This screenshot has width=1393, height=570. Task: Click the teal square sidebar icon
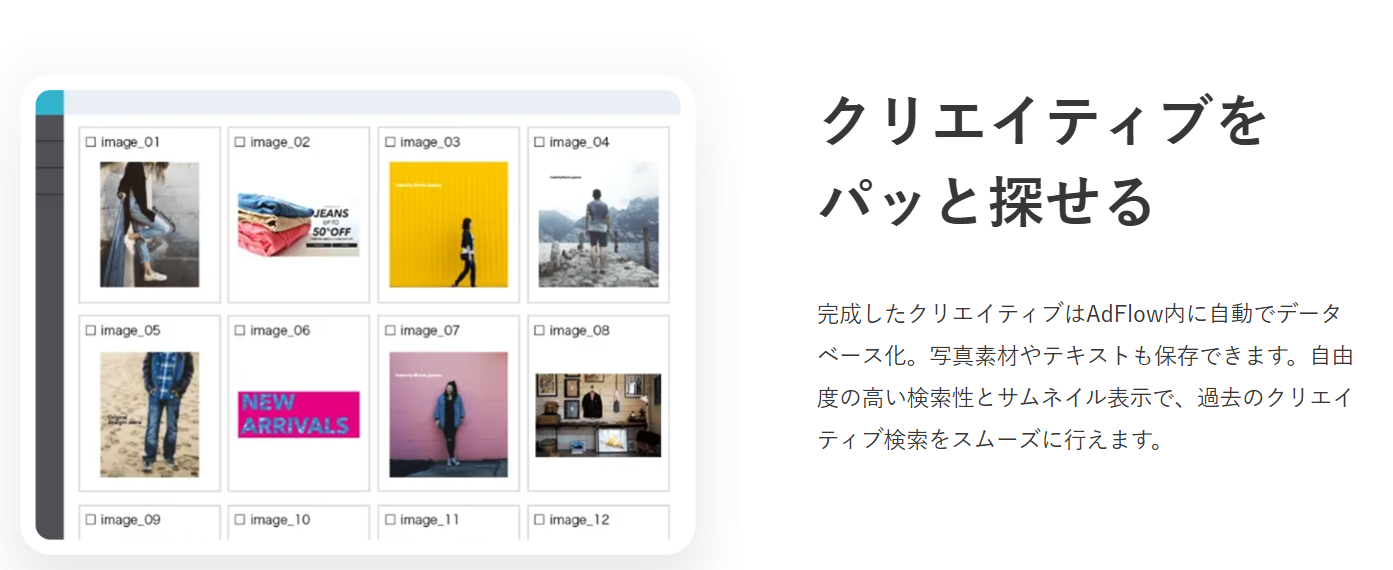[x=49, y=102]
